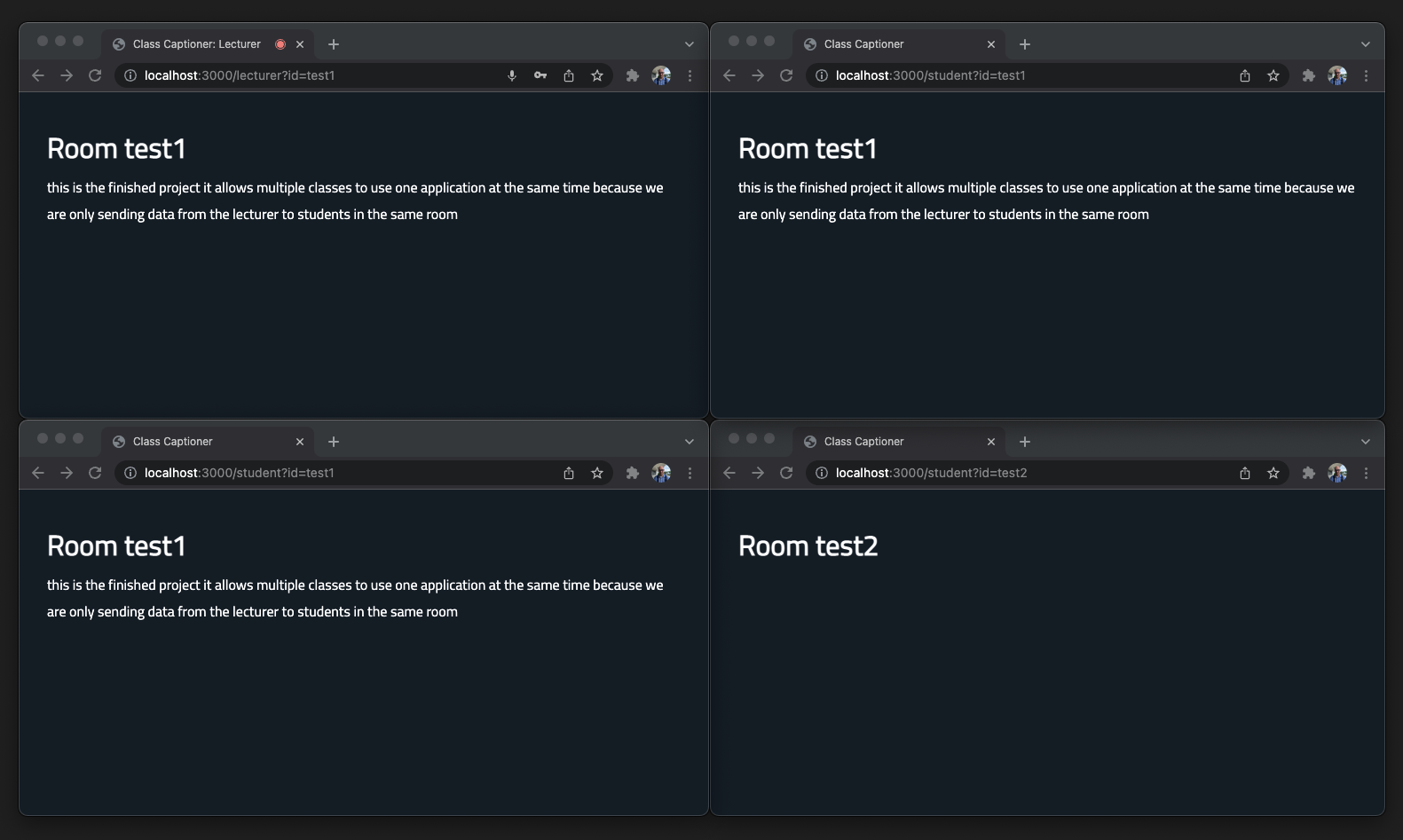Click site info icon in test2 window
1403x840 pixels.
(x=822, y=473)
